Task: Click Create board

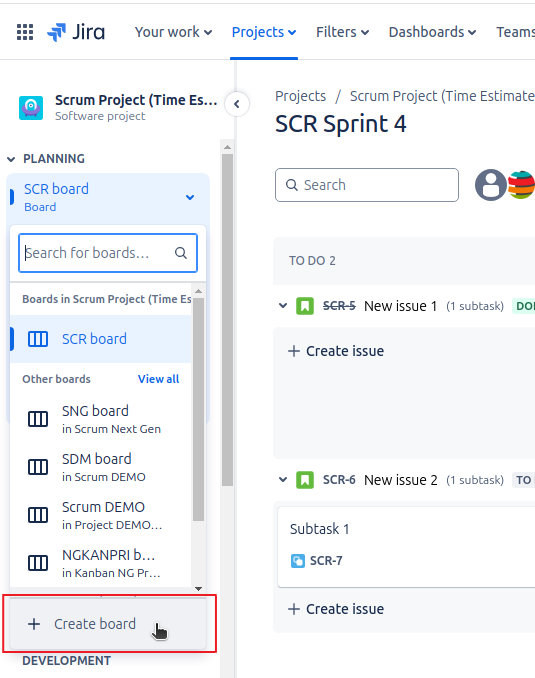Action: coord(108,624)
